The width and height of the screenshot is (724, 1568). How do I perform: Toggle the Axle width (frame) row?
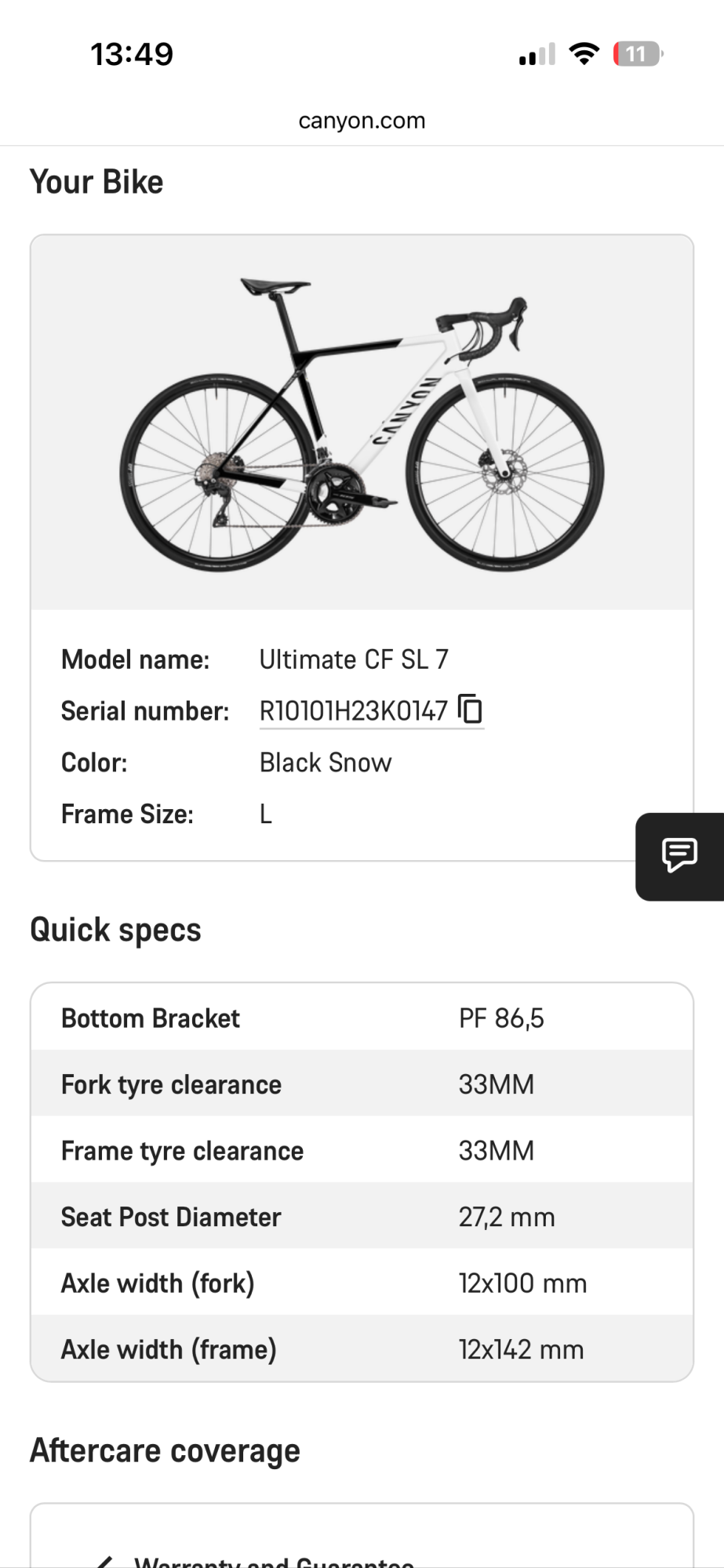click(361, 1348)
